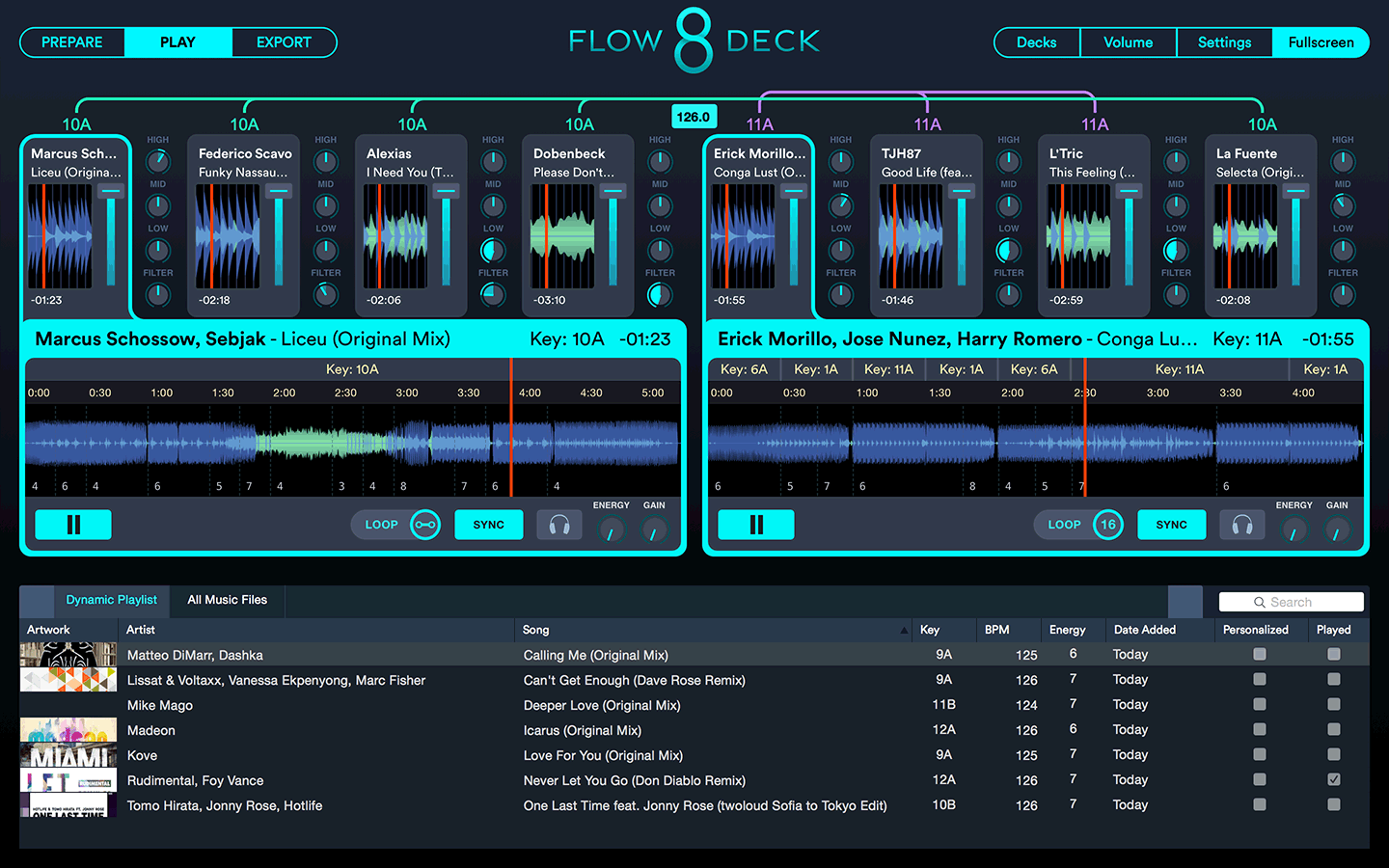Image resolution: width=1389 pixels, height=868 pixels.
Task: Click the GAIN knob on the left deck
Action: click(654, 529)
